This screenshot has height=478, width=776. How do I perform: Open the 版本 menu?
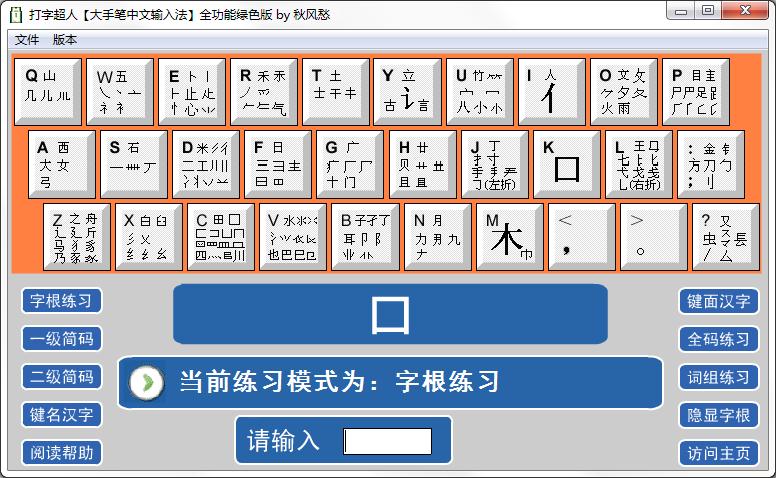(x=65, y=40)
